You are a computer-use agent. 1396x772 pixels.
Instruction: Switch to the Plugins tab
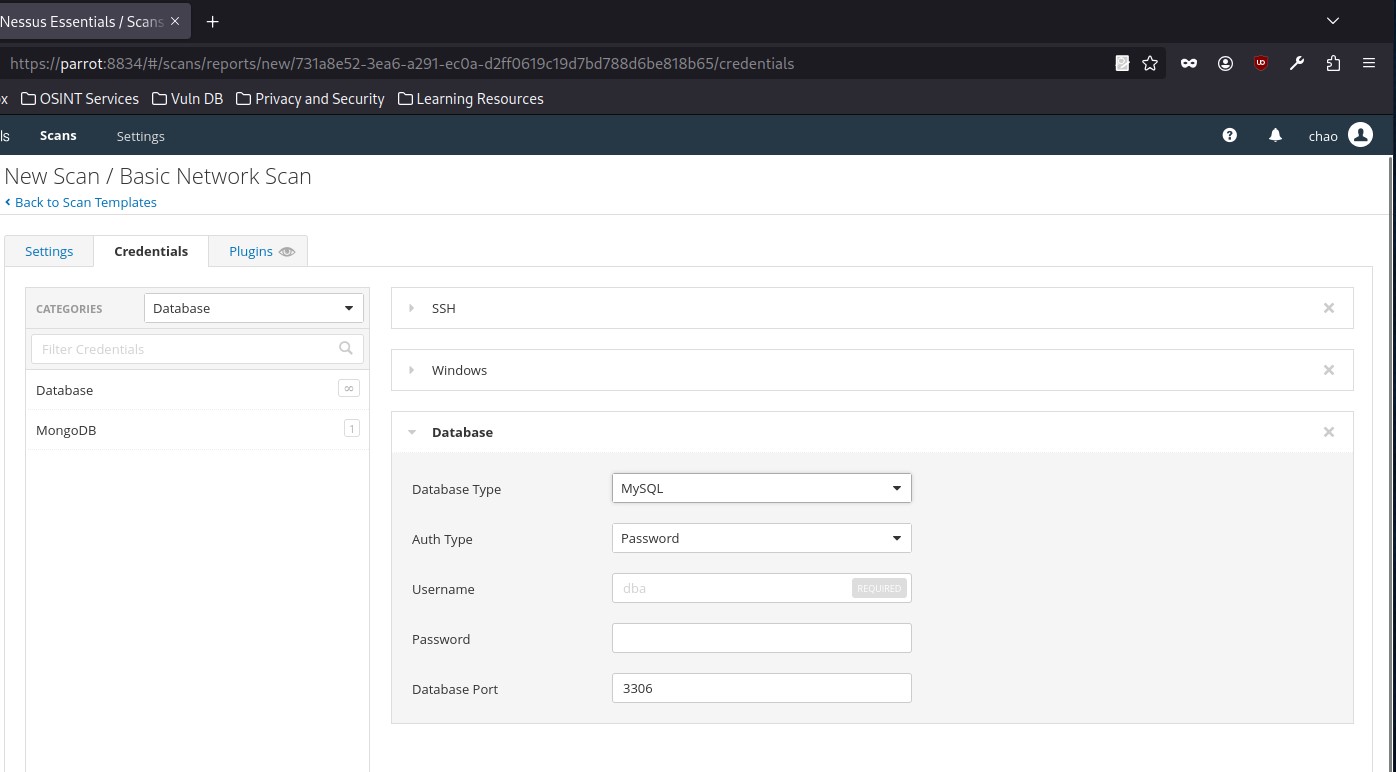pos(258,251)
